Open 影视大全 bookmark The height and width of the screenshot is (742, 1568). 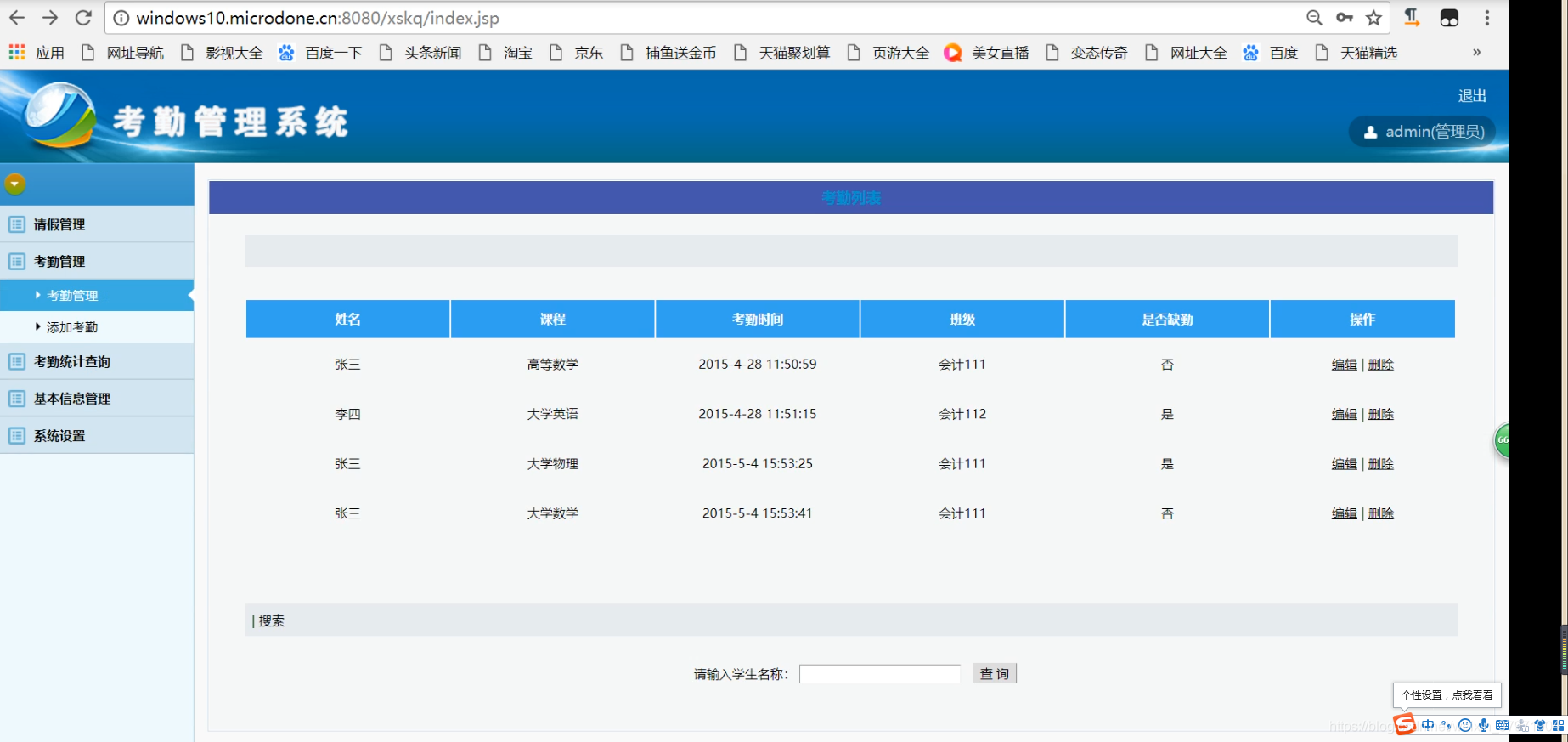pyautogui.click(x=222, y=53)
